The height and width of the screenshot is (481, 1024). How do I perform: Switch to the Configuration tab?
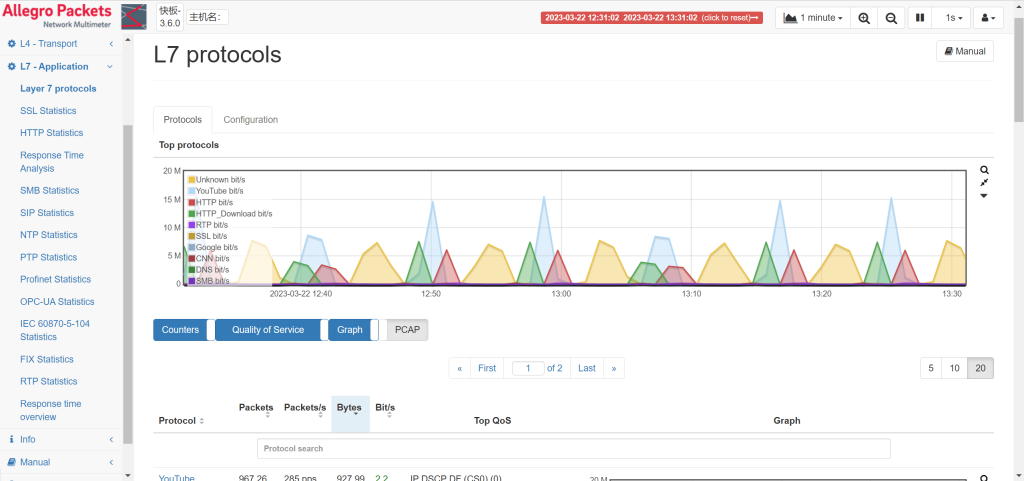(250, 119)
